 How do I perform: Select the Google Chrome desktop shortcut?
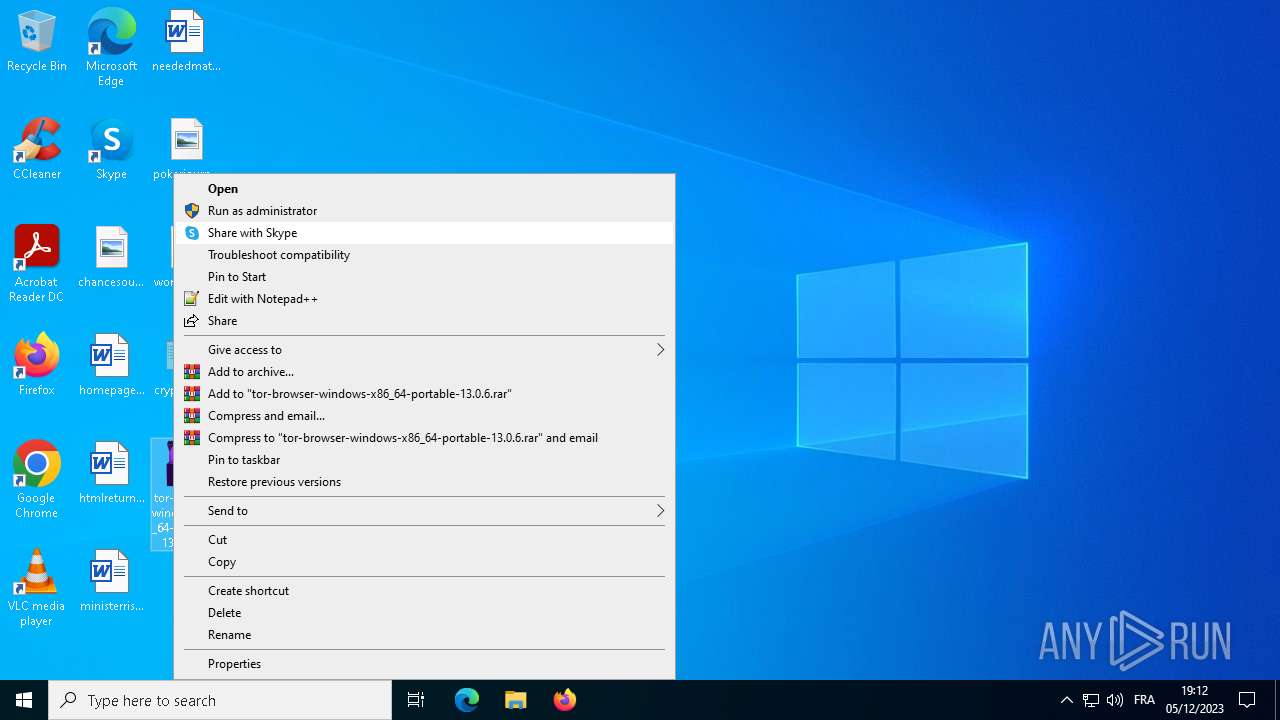pos(37,480)
